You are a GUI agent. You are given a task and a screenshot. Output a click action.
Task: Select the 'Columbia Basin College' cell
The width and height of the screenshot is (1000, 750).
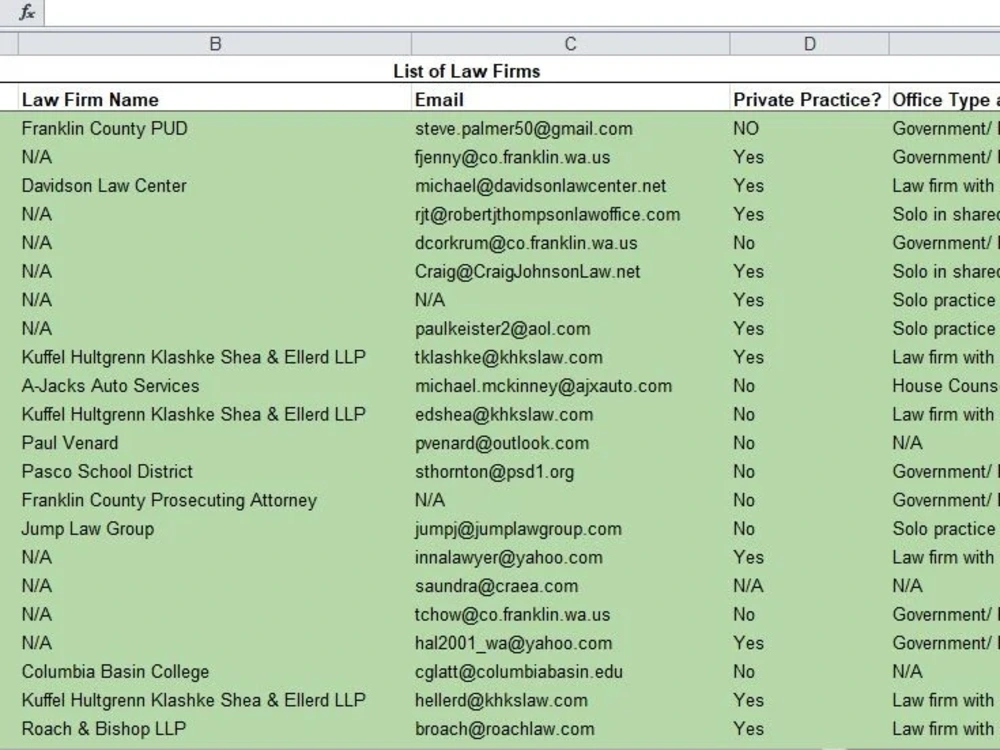point(215,672)
